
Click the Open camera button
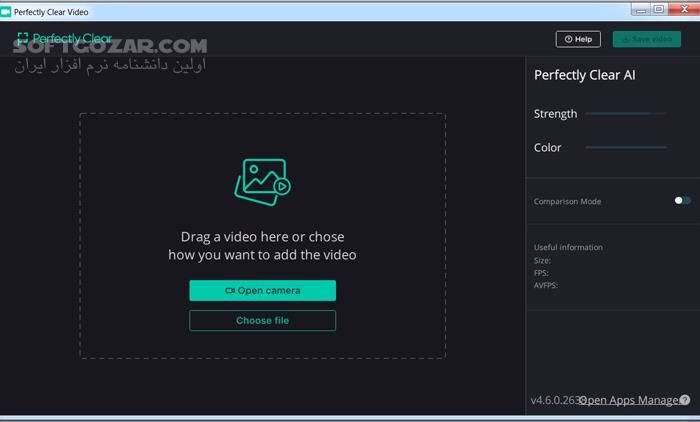pos(262,291)
